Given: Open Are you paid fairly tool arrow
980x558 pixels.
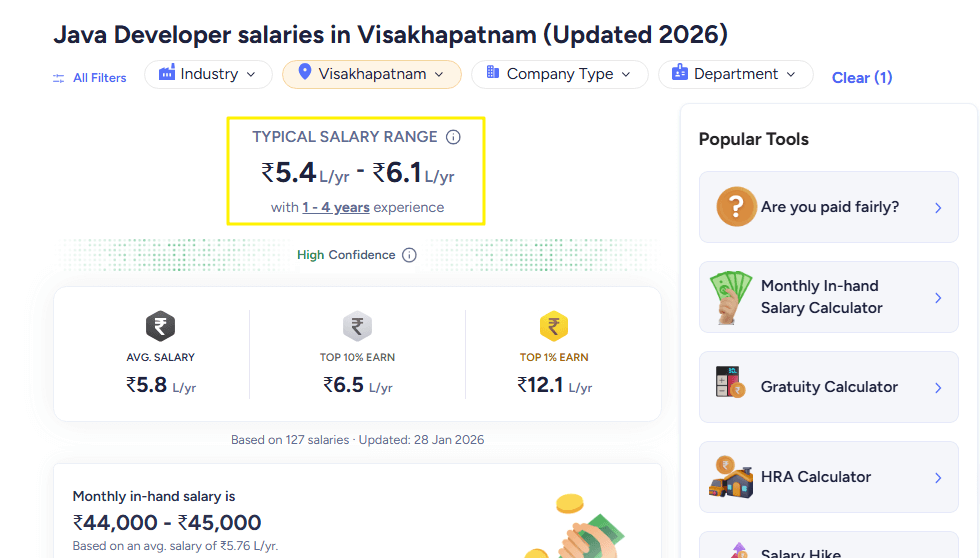Looking at the screenshot, I should click(x=938, y=207).
